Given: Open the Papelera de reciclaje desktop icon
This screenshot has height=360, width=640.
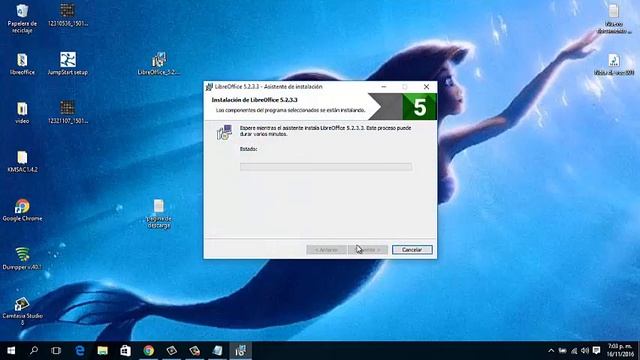Looking at the screenshot, I should 22,18.
